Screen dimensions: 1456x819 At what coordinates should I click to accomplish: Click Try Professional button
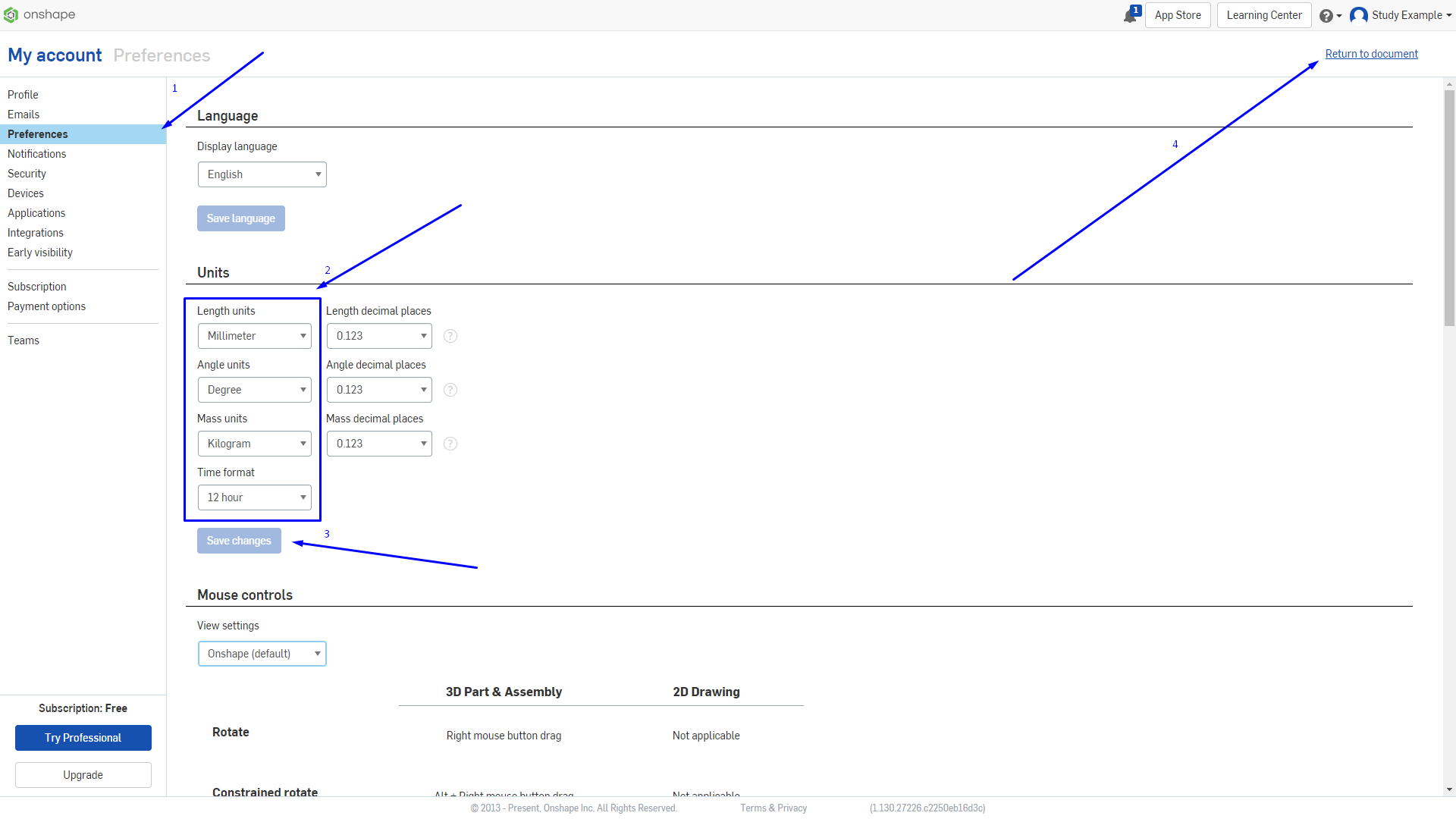point(83,738)
